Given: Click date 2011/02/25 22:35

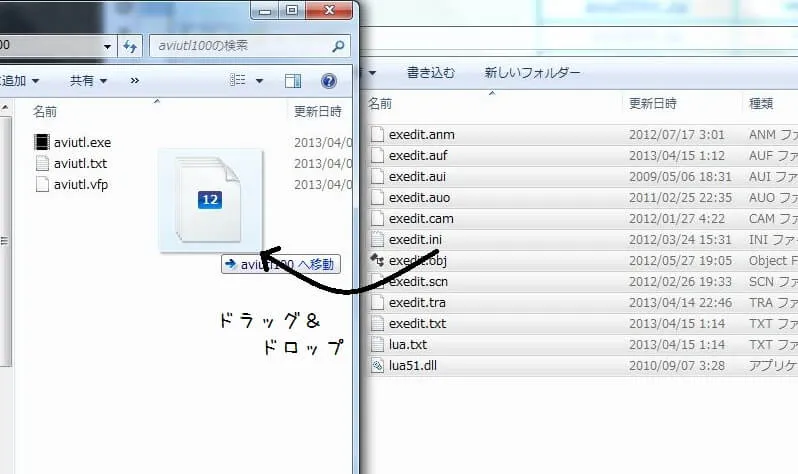Looking at the screenshot, I should 680,197.
